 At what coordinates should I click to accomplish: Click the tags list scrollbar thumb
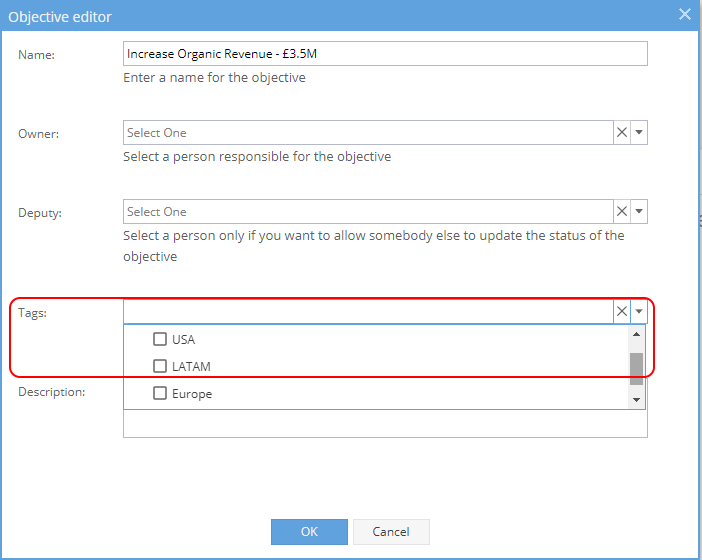tap(636, 369)
